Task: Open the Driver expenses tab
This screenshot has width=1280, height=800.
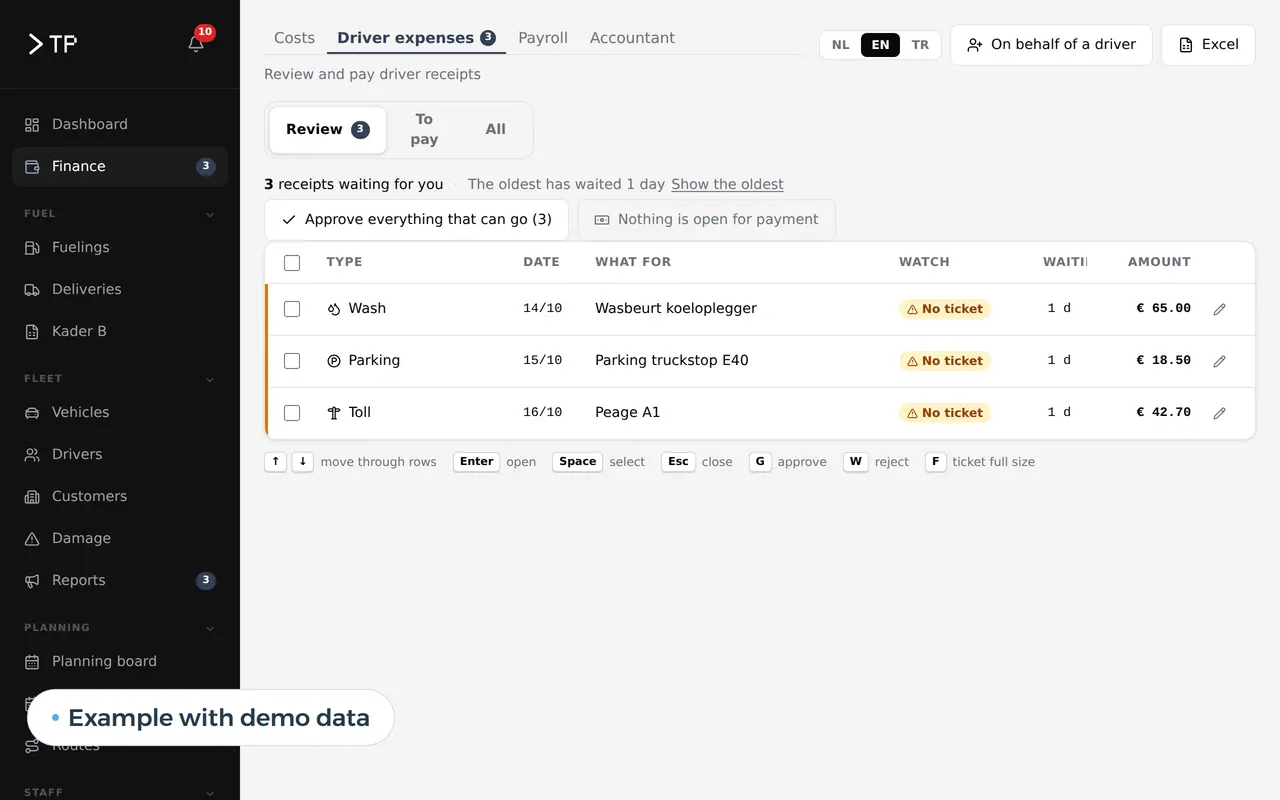Action: (x=416, y=38)
